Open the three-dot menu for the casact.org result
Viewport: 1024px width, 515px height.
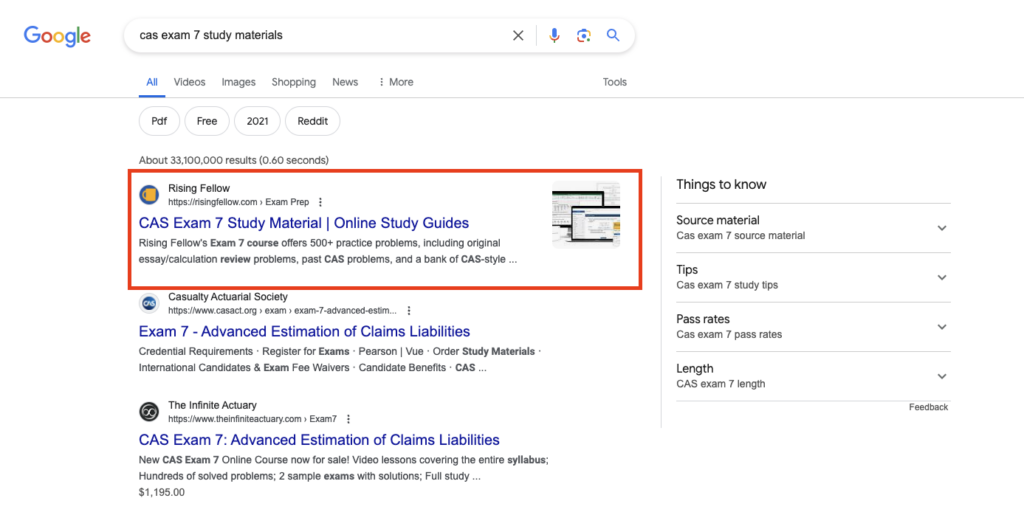pos(409,311)
